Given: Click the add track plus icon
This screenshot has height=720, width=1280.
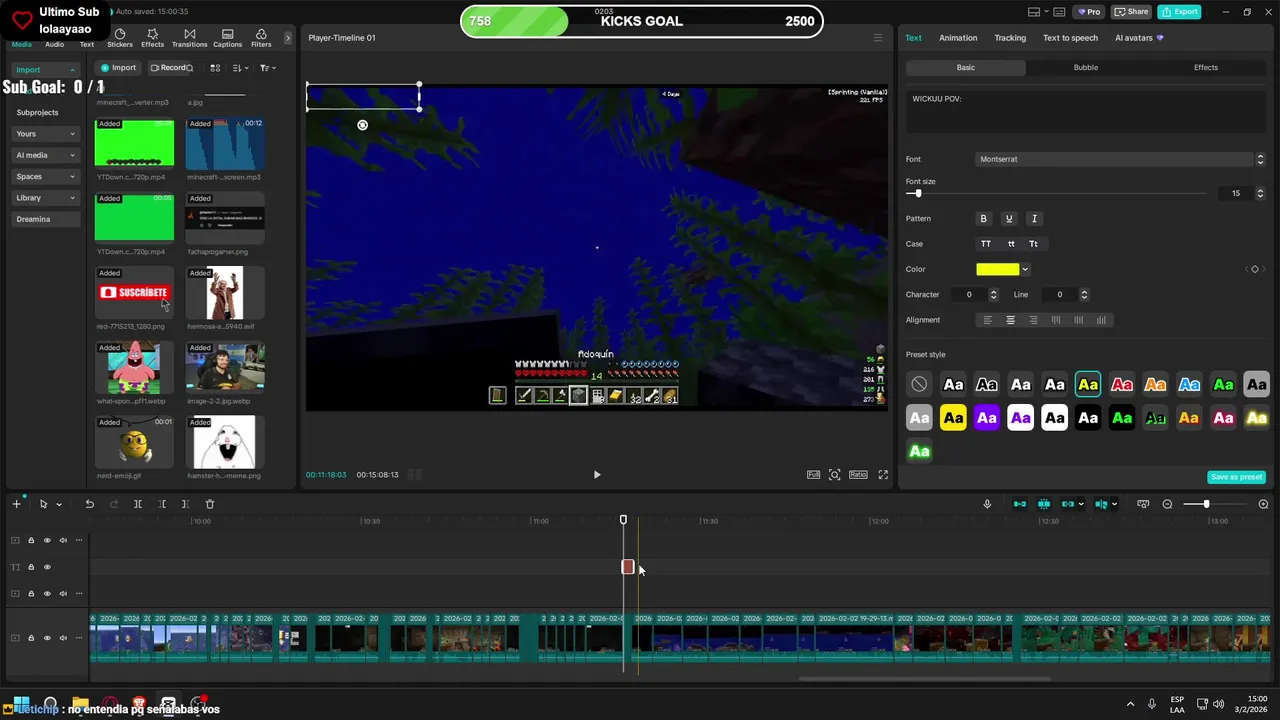Looking at the screenshot, I should [x=16, y=504].
